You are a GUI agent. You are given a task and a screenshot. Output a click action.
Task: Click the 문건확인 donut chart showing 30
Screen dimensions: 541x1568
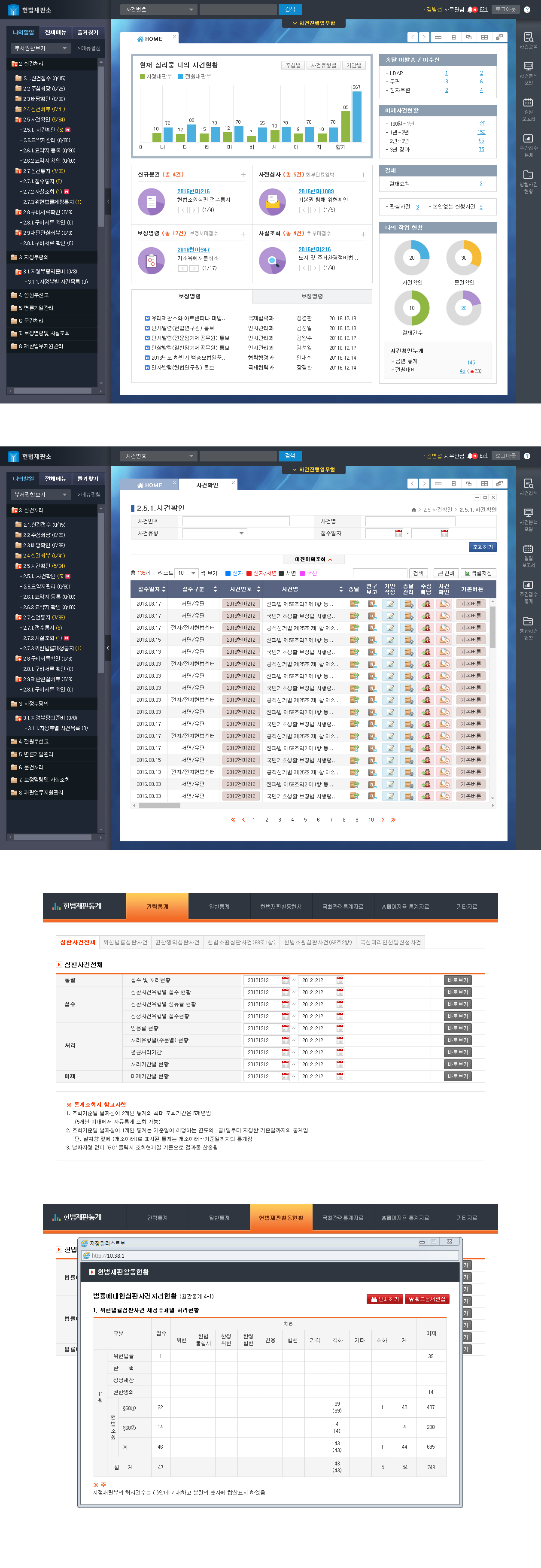point(464,258)
